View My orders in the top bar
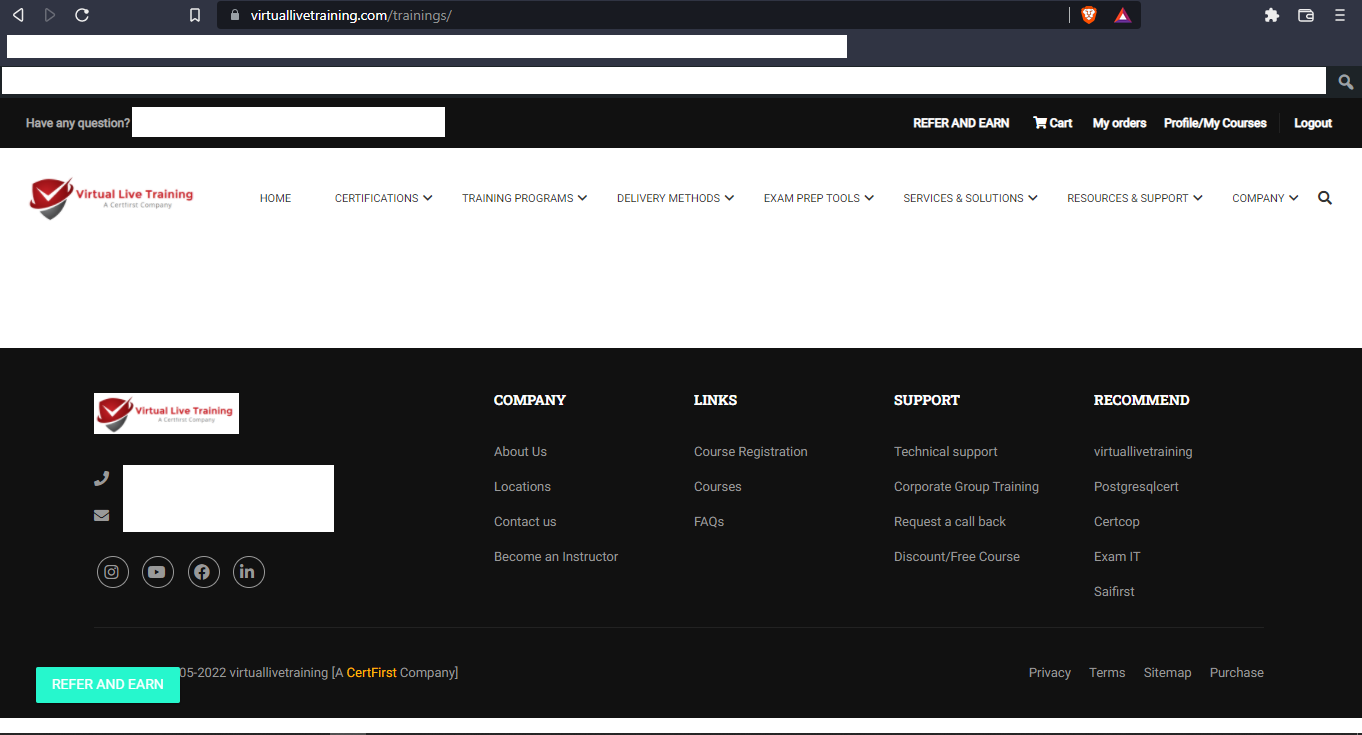 click(1119, 123)
